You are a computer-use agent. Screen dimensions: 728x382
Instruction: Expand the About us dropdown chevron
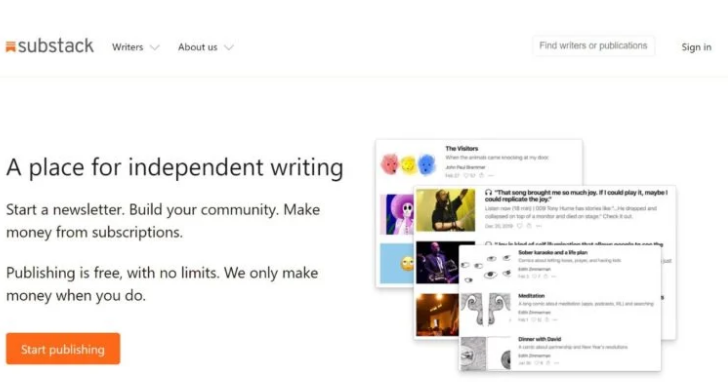pyautogui.click(x=229, y=47)
